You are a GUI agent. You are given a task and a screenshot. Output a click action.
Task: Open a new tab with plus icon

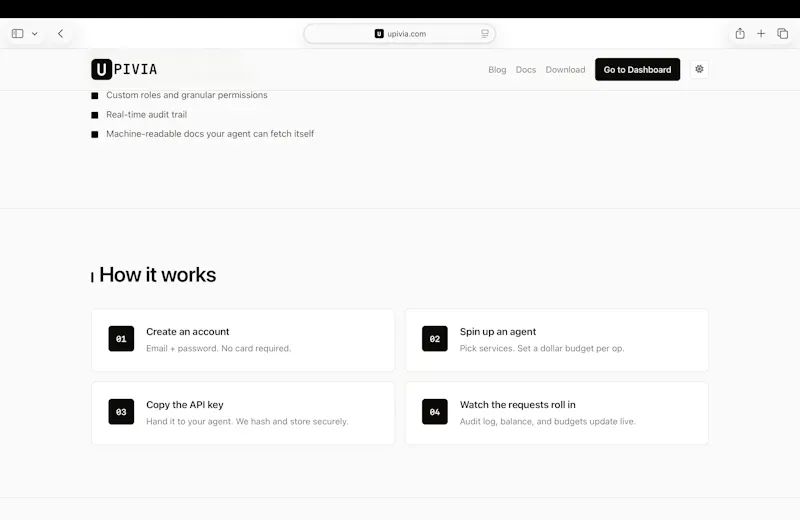point(761,34)
